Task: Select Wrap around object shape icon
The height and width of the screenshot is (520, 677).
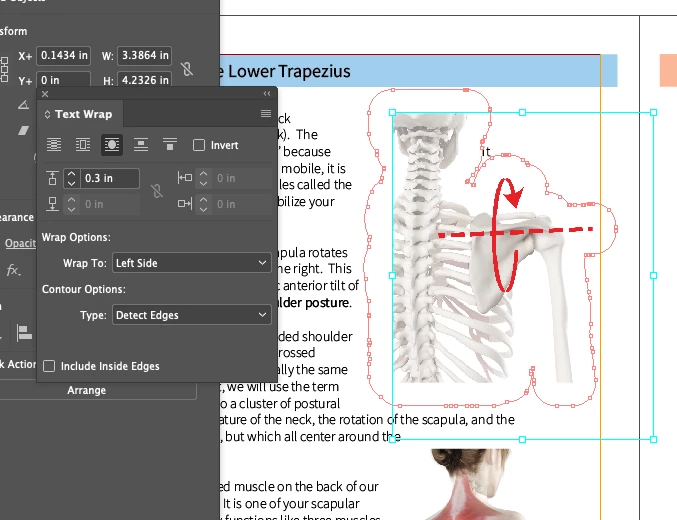Action: [112, 145]
